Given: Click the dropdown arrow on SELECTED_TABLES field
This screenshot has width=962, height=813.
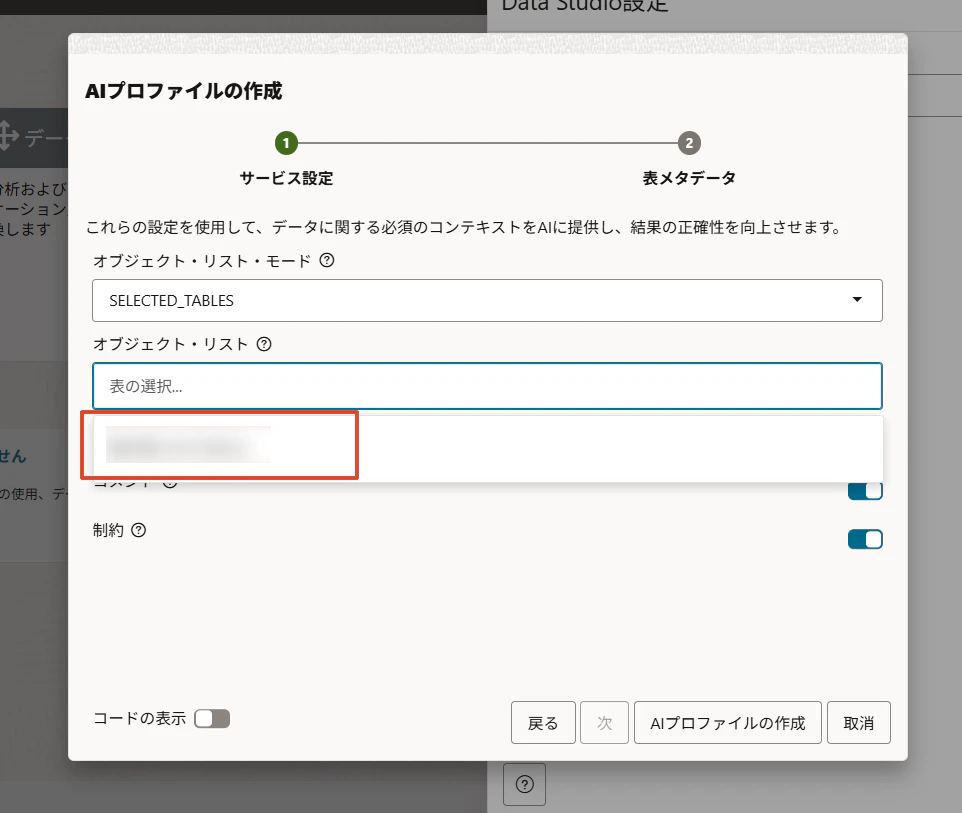Looking at the screenshot, I should 857,299.
